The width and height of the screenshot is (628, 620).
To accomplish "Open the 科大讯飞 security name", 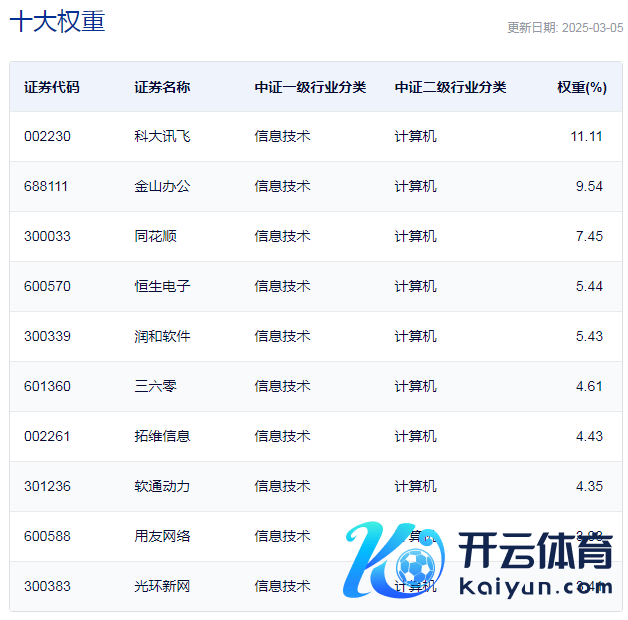I will coord(162,136).
